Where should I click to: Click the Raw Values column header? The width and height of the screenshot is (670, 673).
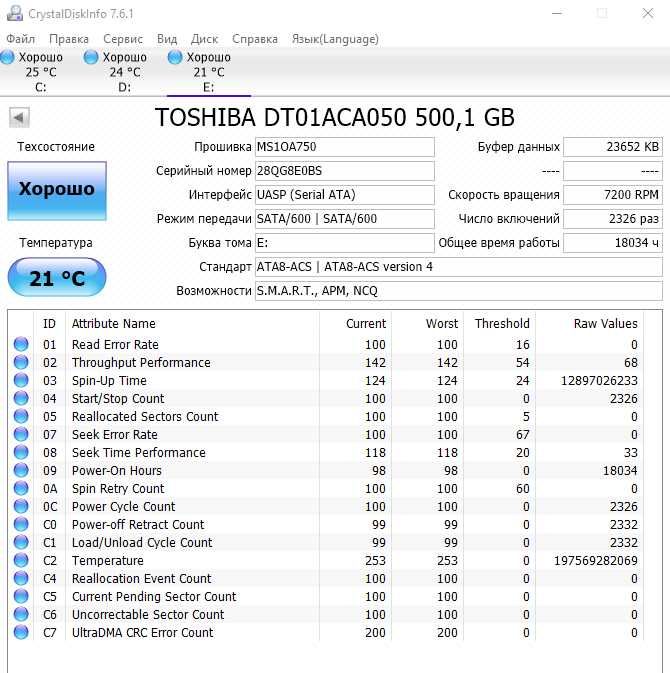pos(606,324)
